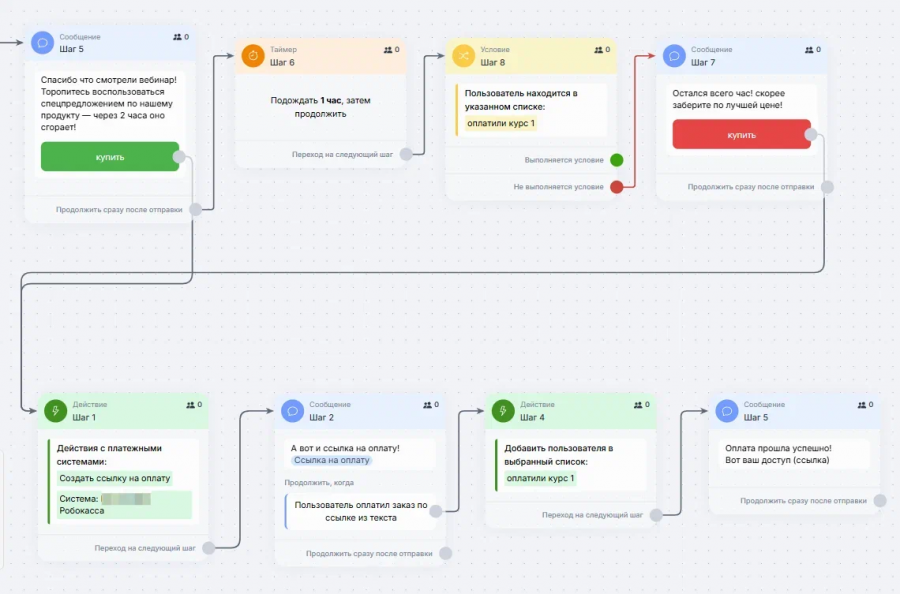Select the red 'Не выполняется условие' output connector

tap(616, 187)
